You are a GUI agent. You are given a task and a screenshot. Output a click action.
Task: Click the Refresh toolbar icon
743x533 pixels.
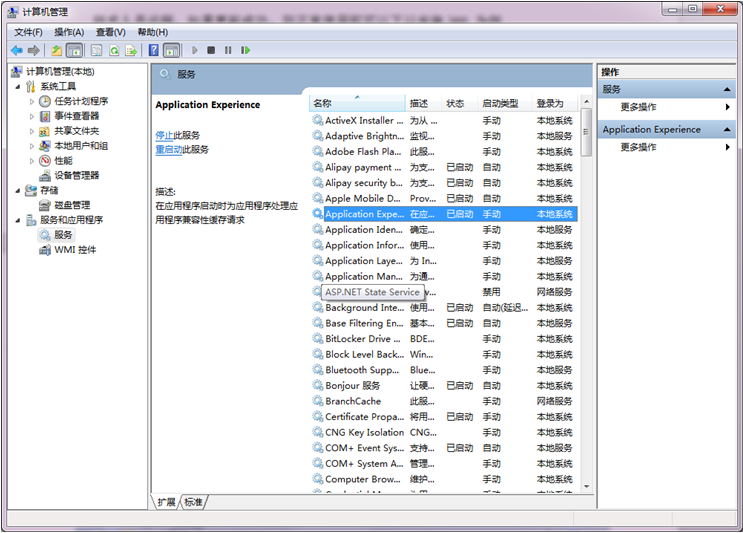pos(114,50)
